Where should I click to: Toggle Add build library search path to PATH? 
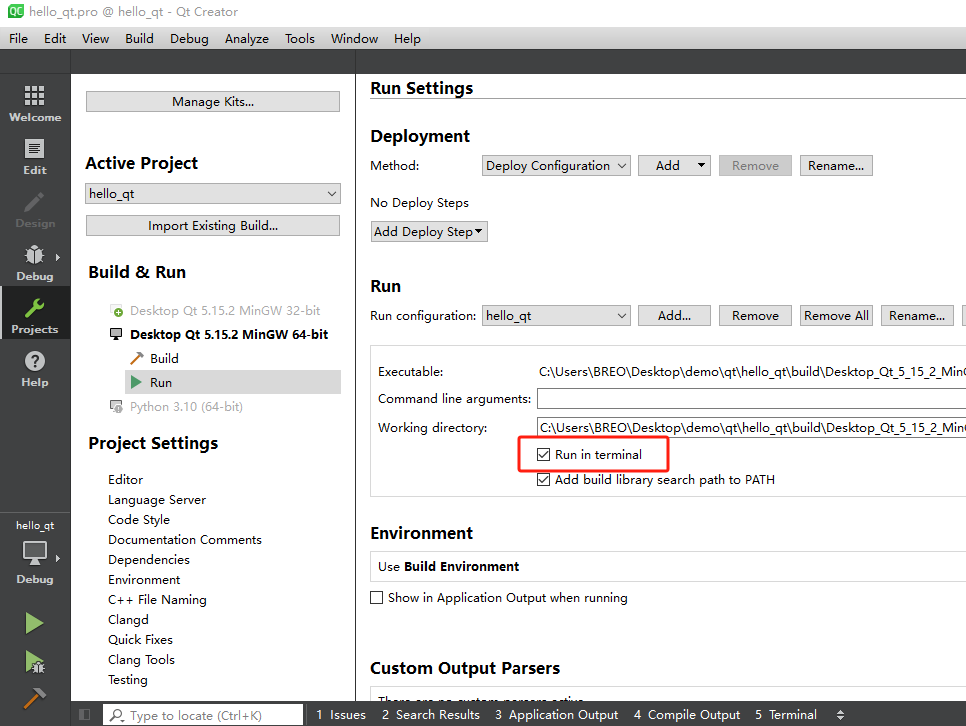[543, 479]
